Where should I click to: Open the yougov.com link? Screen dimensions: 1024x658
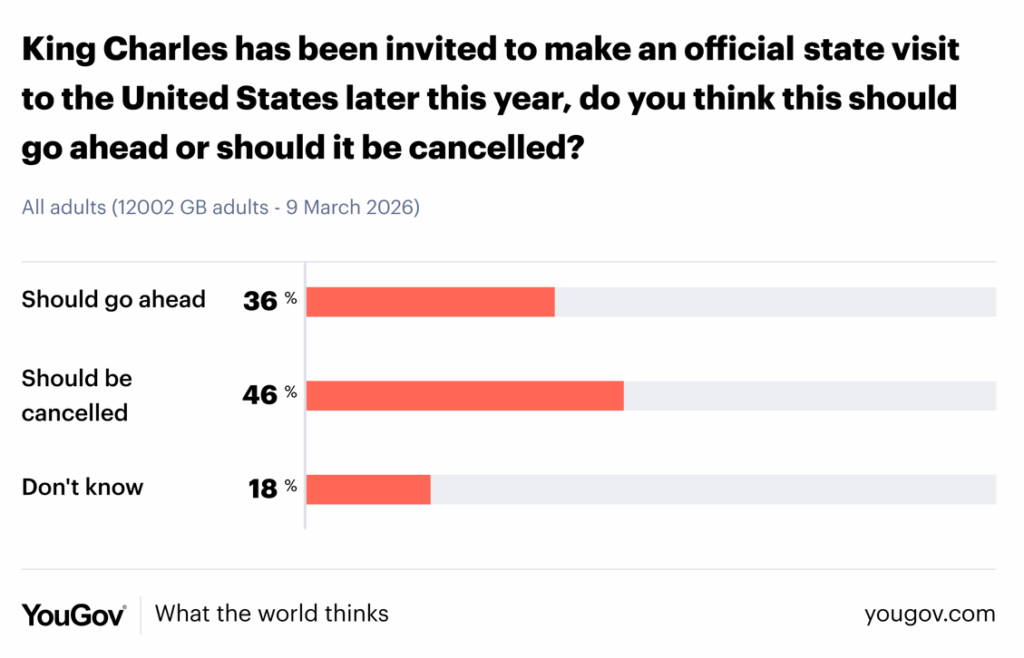[930, 614]
